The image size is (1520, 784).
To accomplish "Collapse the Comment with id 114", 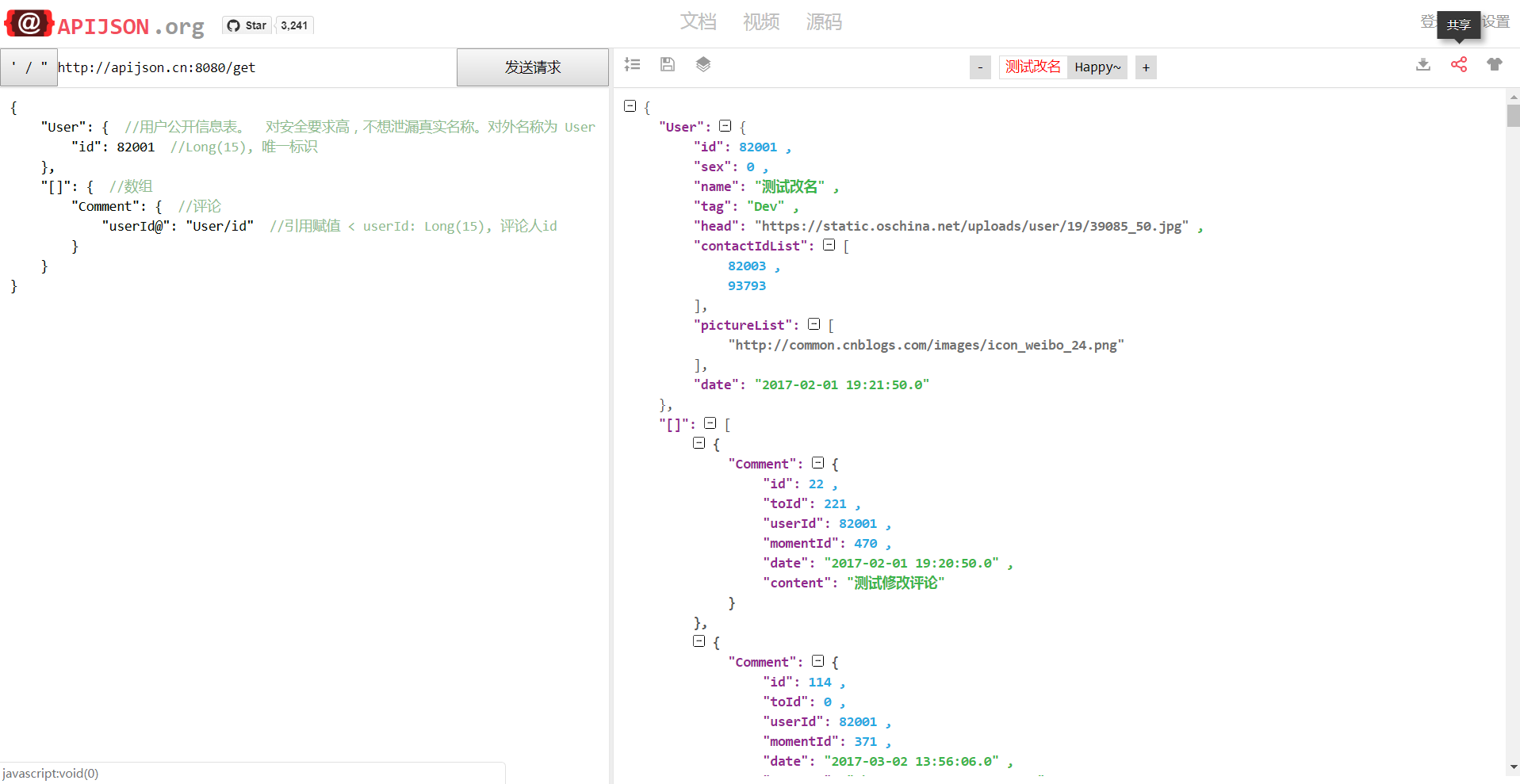I will pos(818,661).
